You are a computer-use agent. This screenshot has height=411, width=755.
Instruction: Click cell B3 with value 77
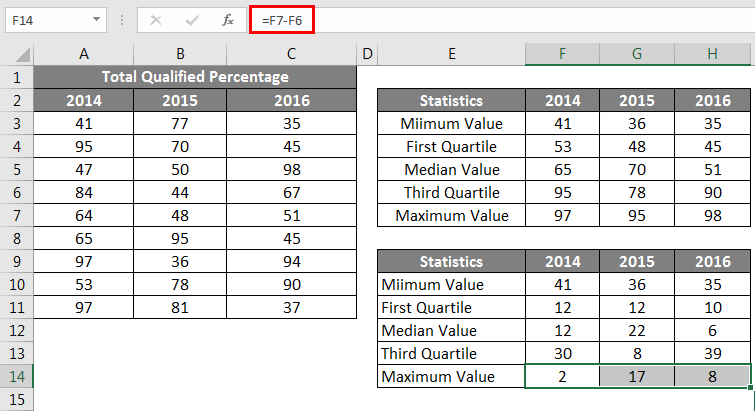point(180,124)
